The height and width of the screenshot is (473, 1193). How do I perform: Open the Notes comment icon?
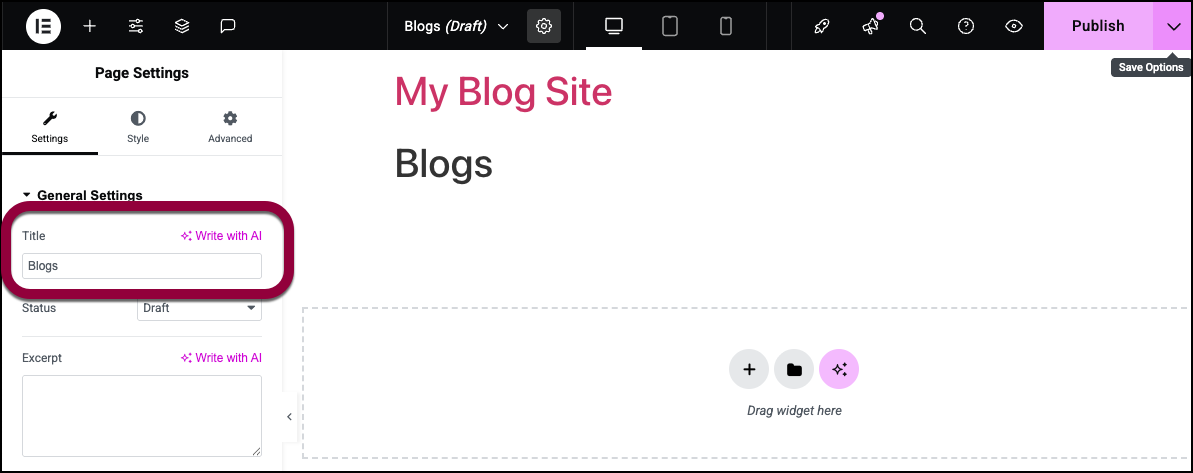[x=228, y=26]
